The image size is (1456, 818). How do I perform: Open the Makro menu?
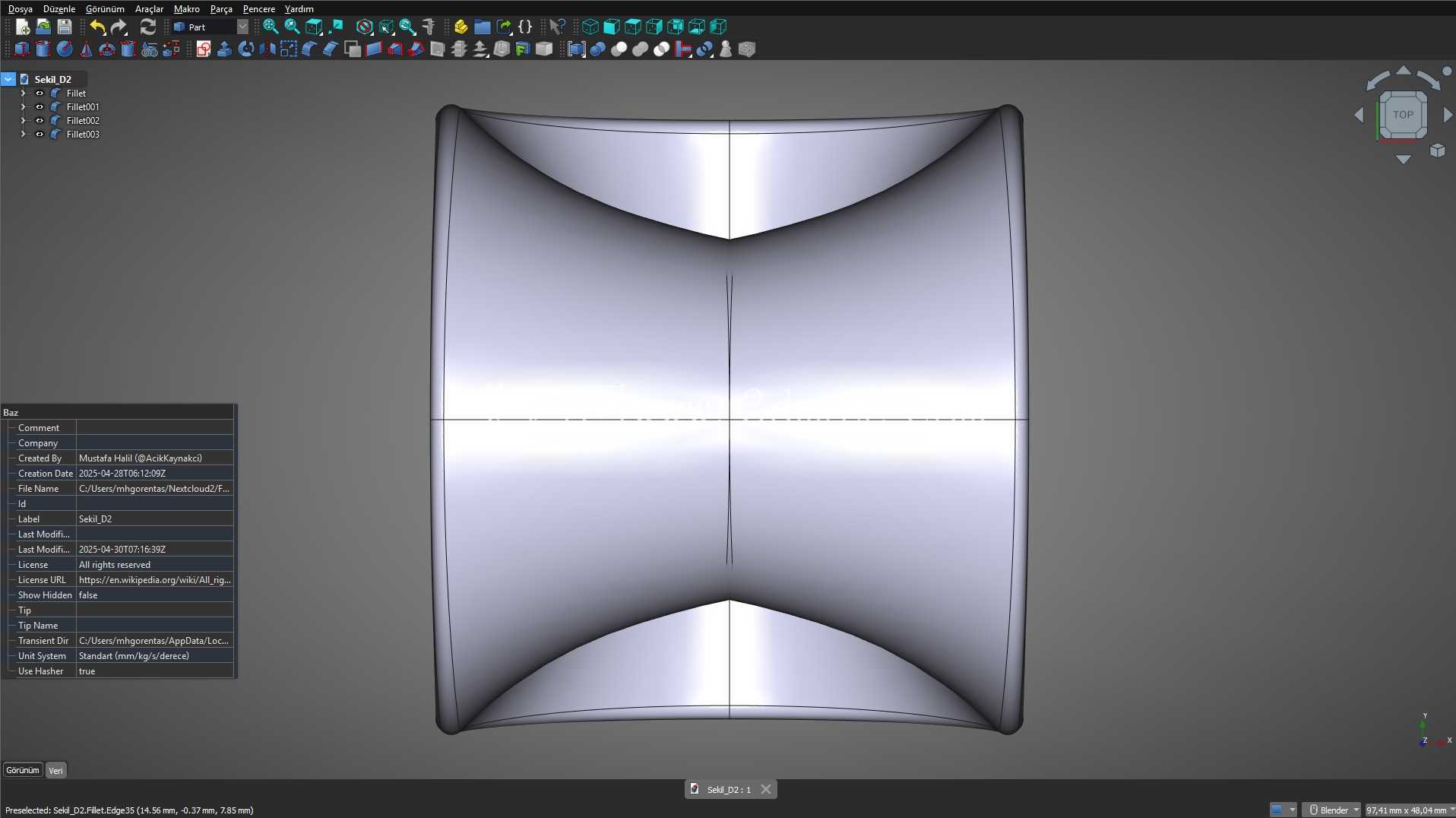click(186, 9)
